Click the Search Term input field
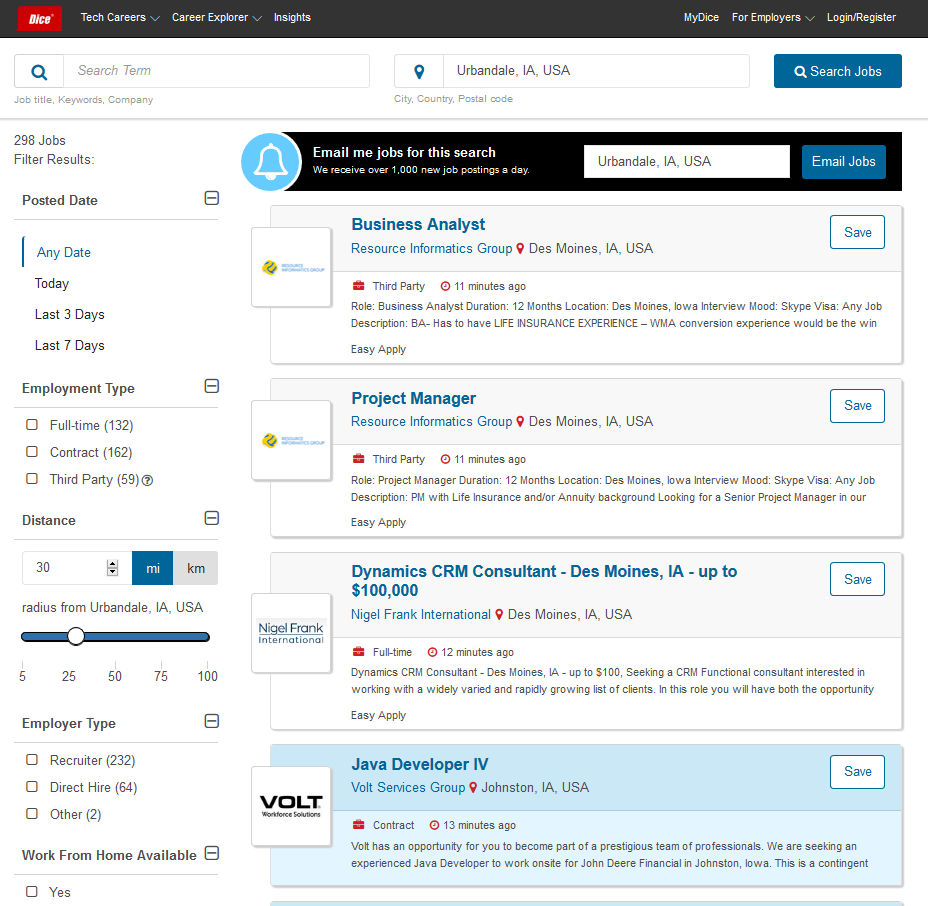This screenshot has height=906, width=928. [217, 71]
